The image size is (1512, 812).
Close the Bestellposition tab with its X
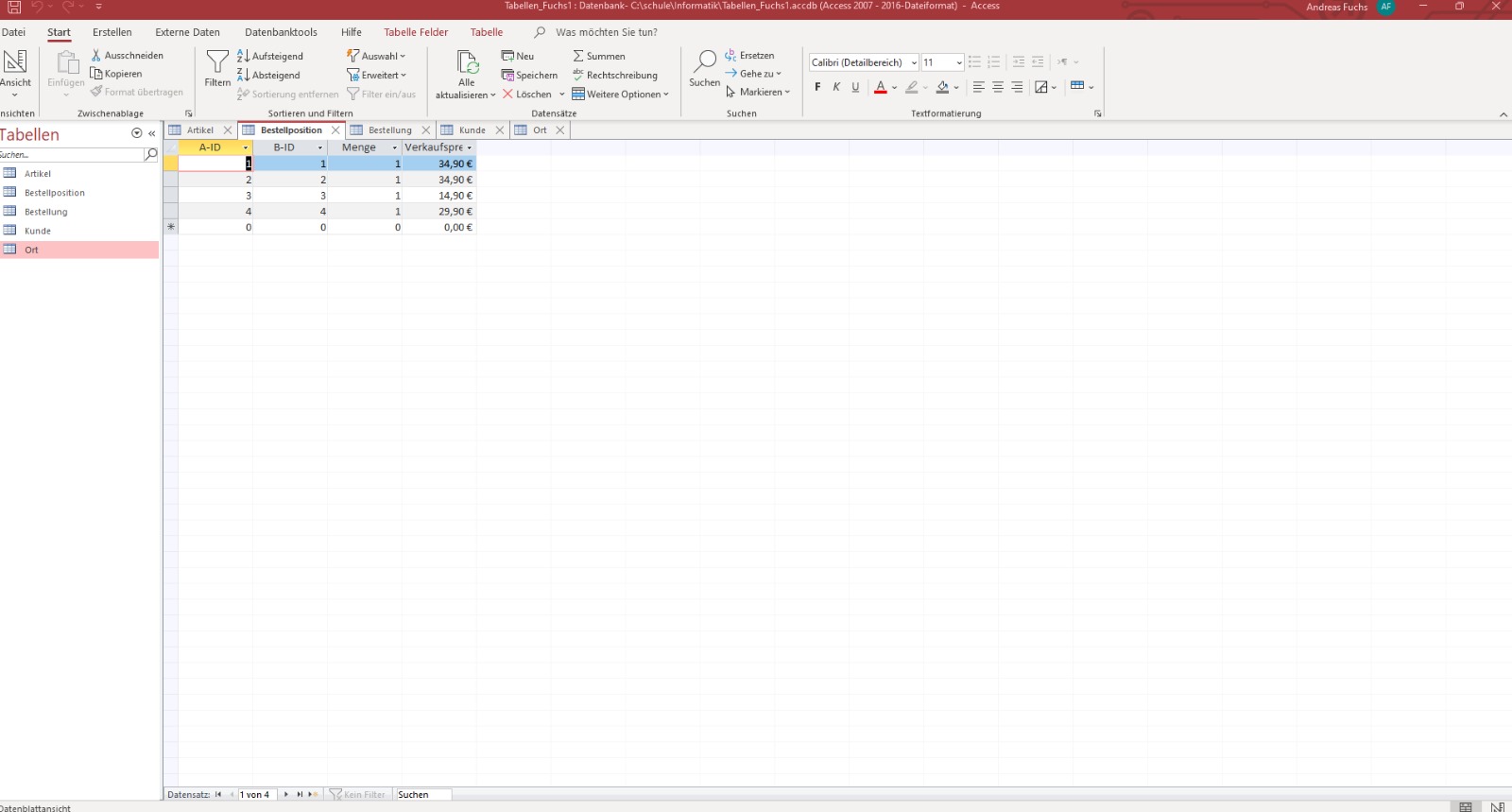point(335,130)
